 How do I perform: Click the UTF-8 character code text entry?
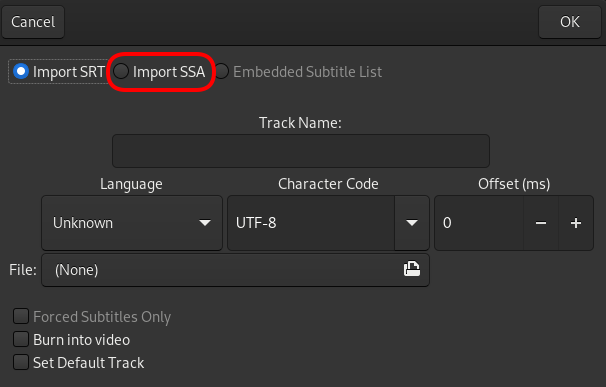coord(311,223)
